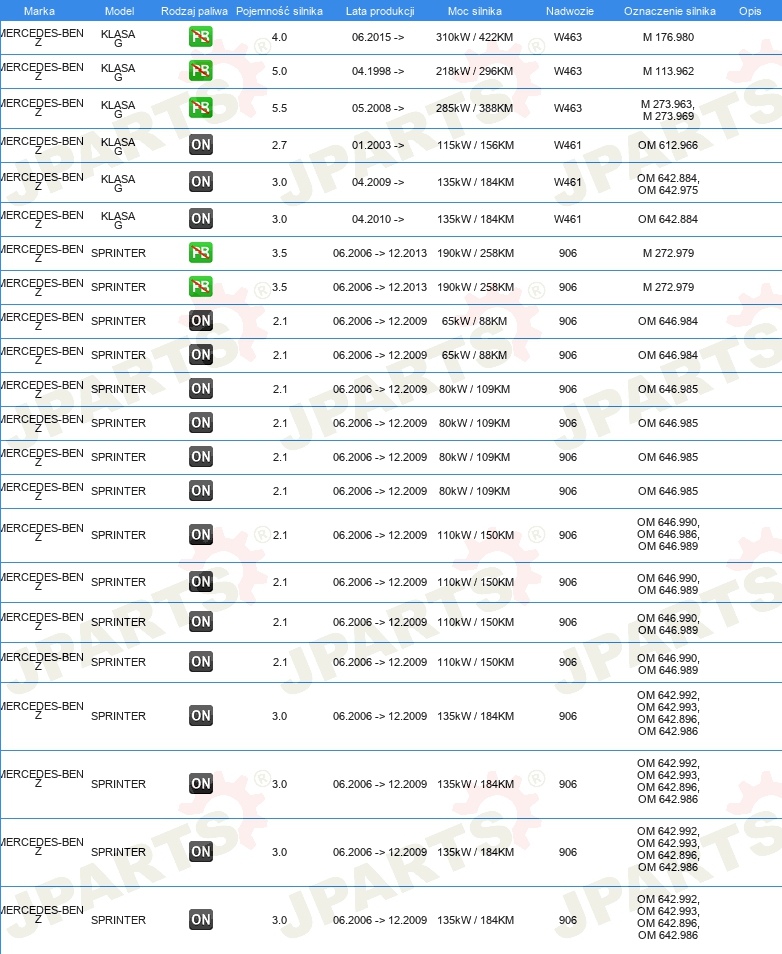
Task: Click W463 body code in the 5.5 row
Action: click(568, 108)
